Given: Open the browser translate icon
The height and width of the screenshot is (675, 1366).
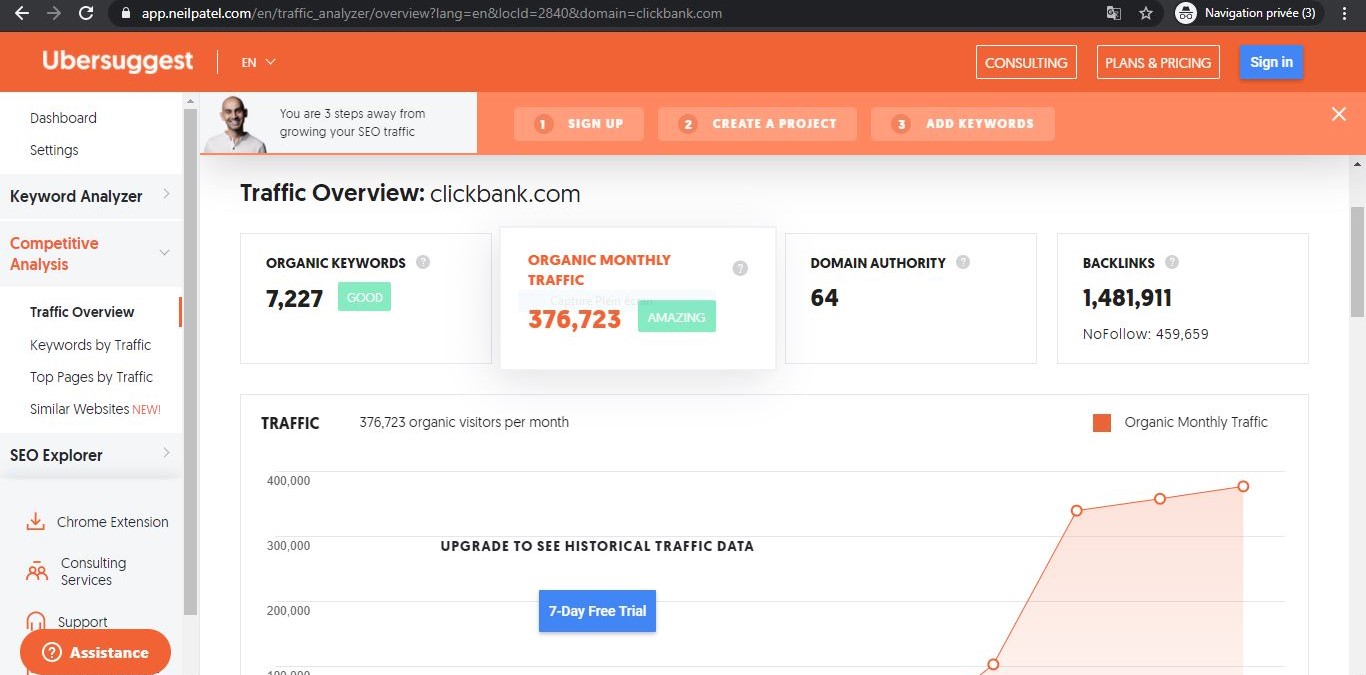Looking at the screenshot, I should click(x=1113, y=13).
